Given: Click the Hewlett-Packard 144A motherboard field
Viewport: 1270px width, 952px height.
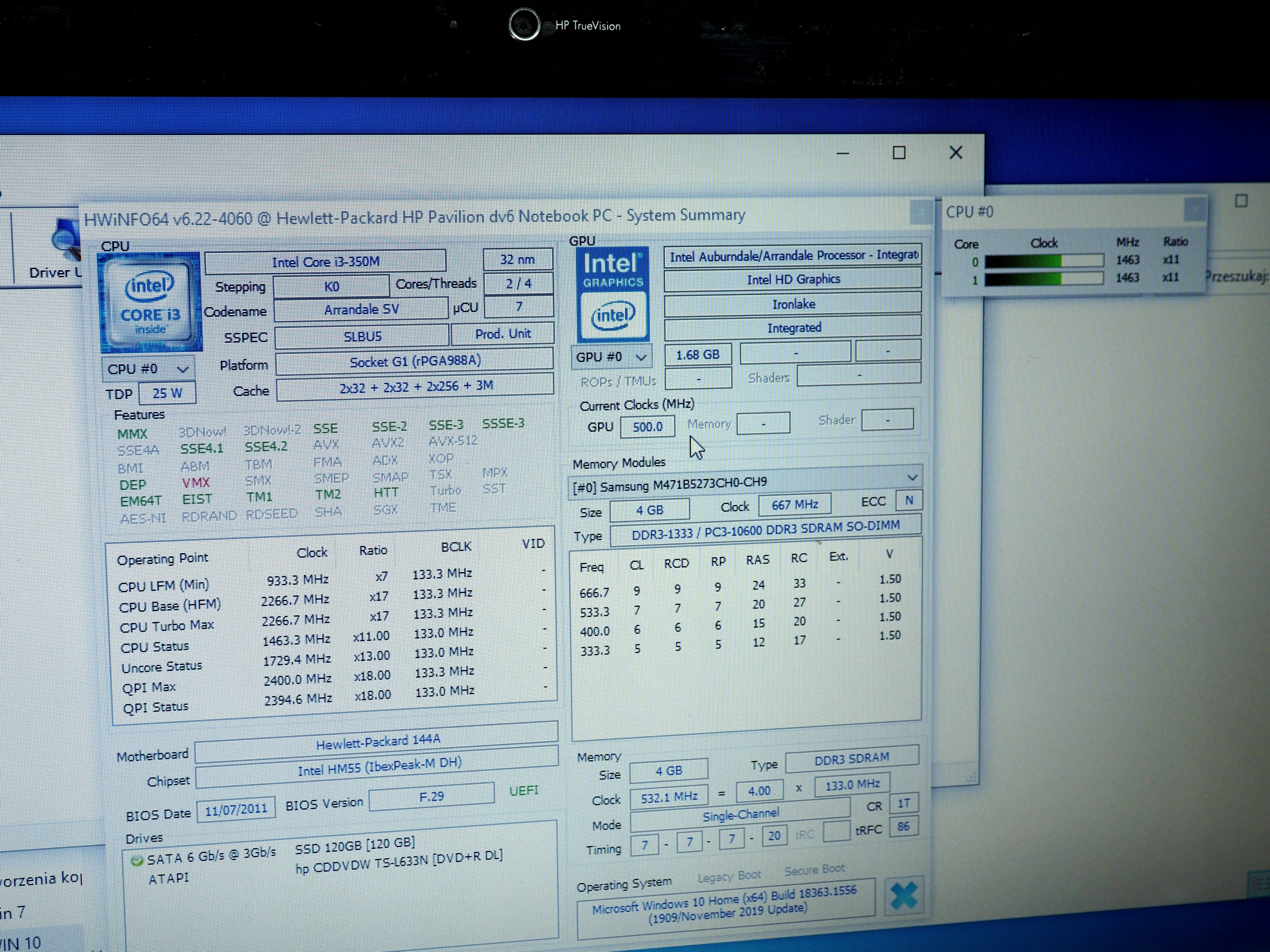Looking at the screenshot, I should coord(377,741).
